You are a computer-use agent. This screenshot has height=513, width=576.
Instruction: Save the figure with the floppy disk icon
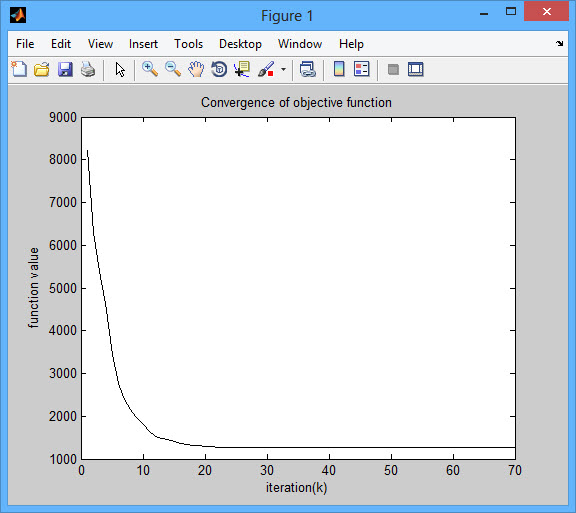65,69
